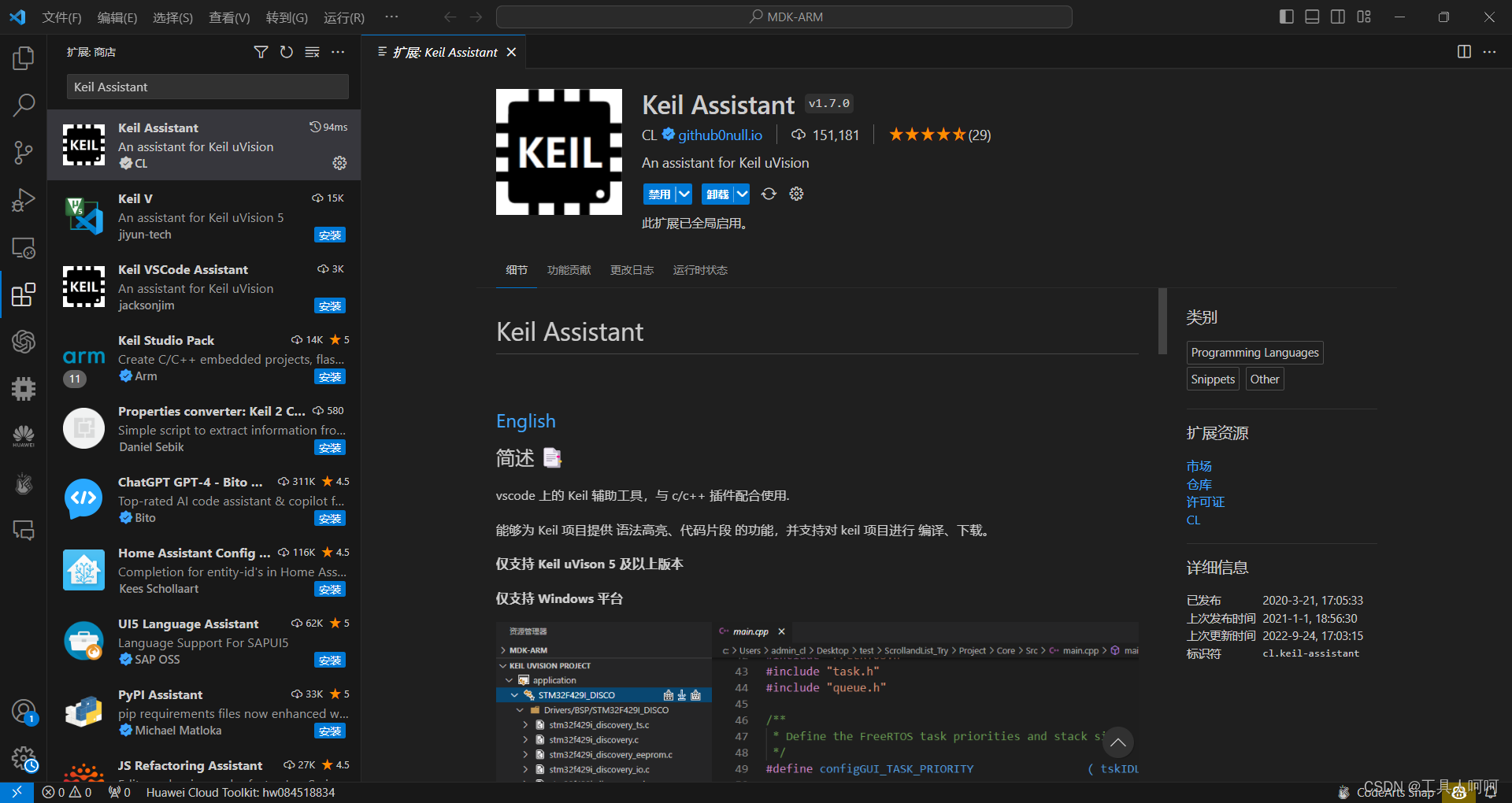The image size is (1512, 803).
Task: Open manage gear for Keil Assistant list item
Action: click(x=339, y=163)
